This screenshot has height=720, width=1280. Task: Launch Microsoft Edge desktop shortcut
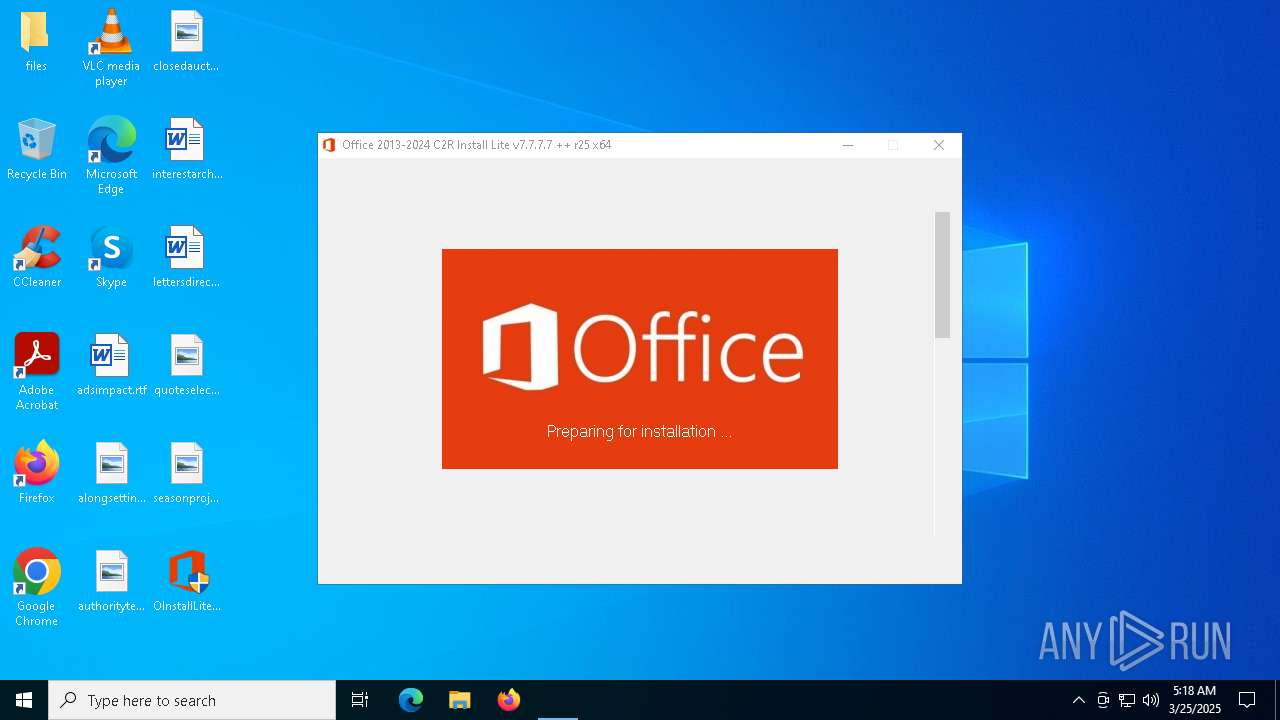[111, 155]
